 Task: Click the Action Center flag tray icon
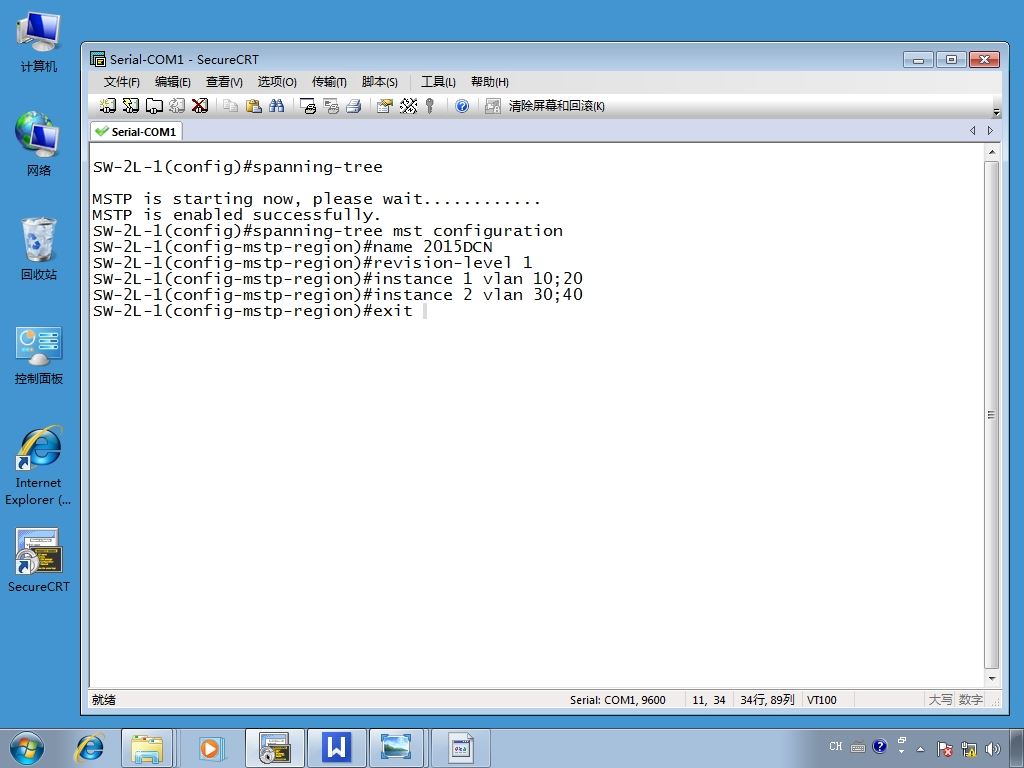[x=944, y=748]
